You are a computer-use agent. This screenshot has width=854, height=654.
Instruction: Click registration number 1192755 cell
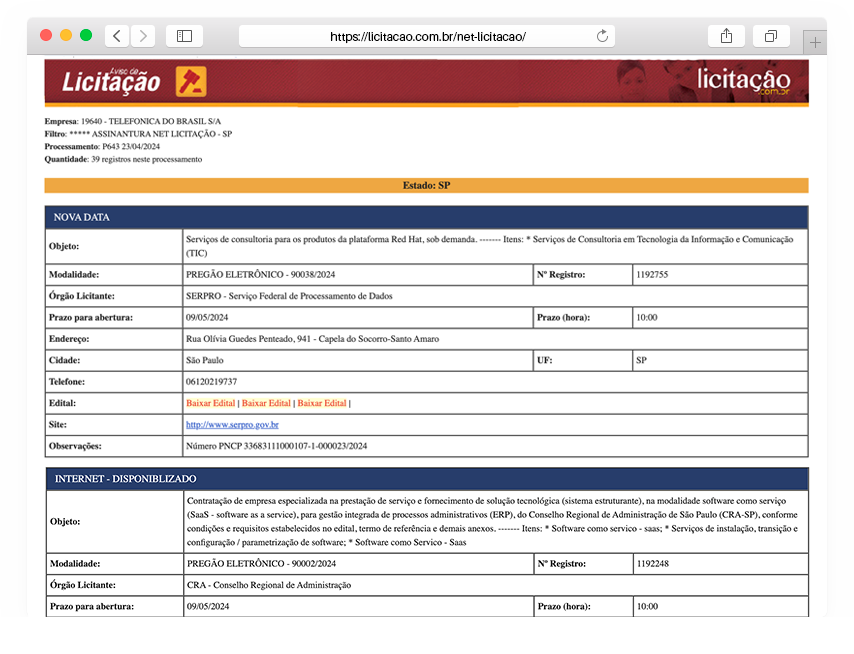tap(652, 274)
